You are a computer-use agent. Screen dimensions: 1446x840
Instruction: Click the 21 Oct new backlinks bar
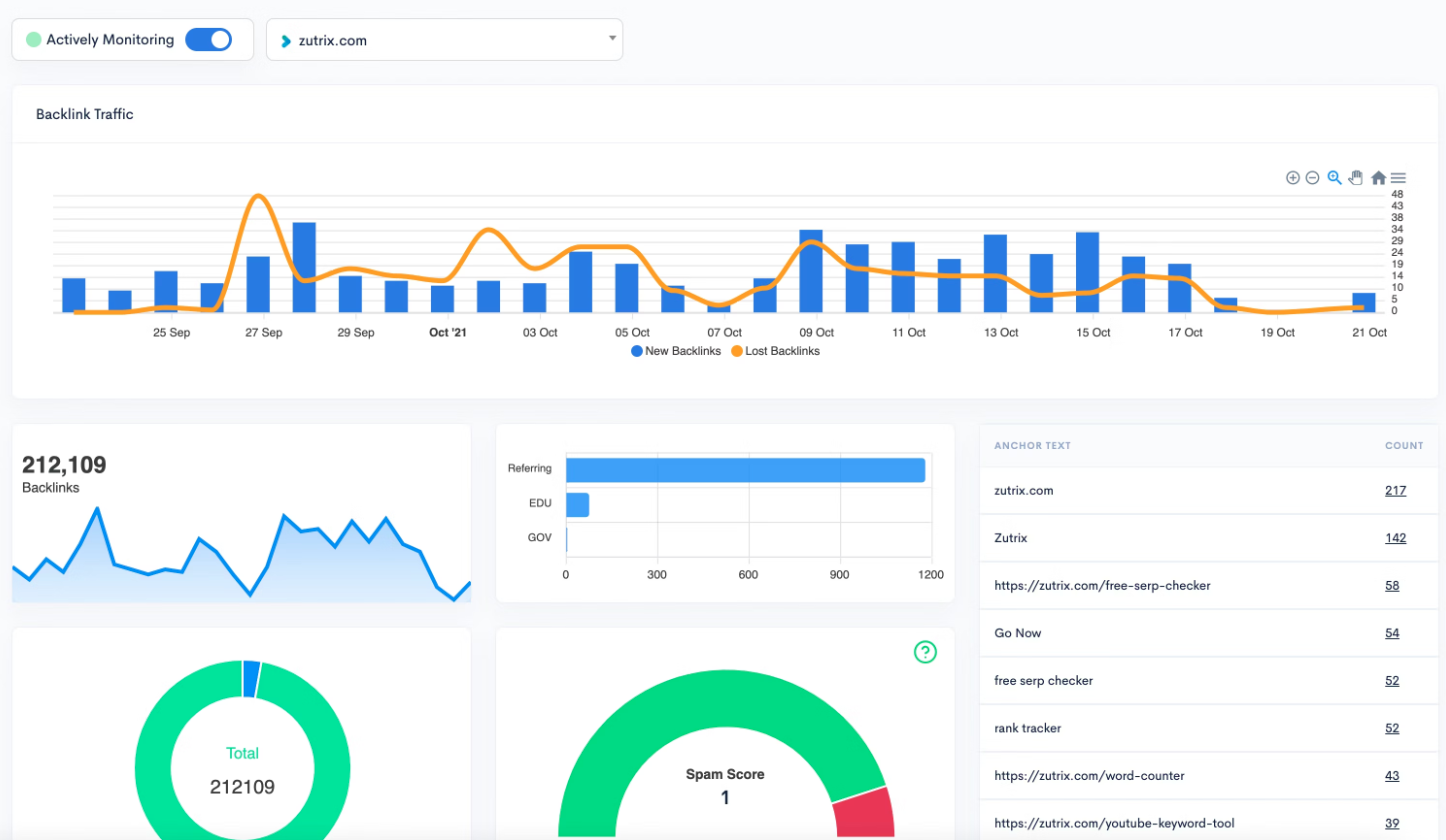pos(1364,302)
